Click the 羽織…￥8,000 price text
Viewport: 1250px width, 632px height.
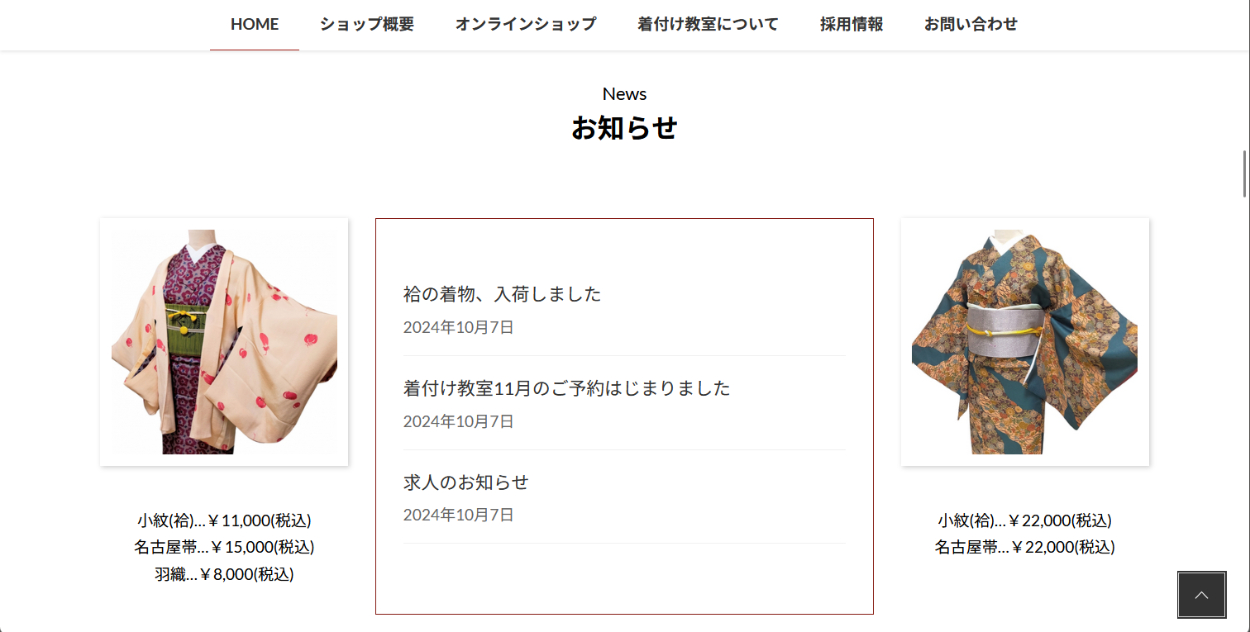tap(224, 574)
